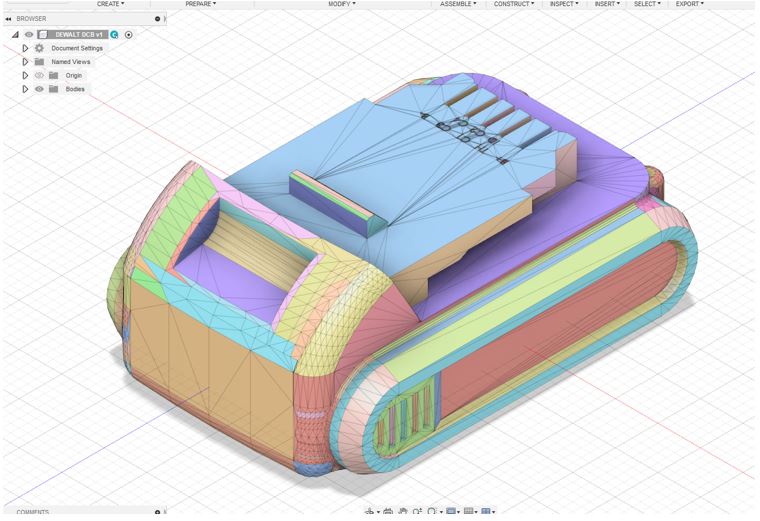Screen dimensions: 760x521
Task: Expand Document Settings in the browser
Action: click(25, 48)
